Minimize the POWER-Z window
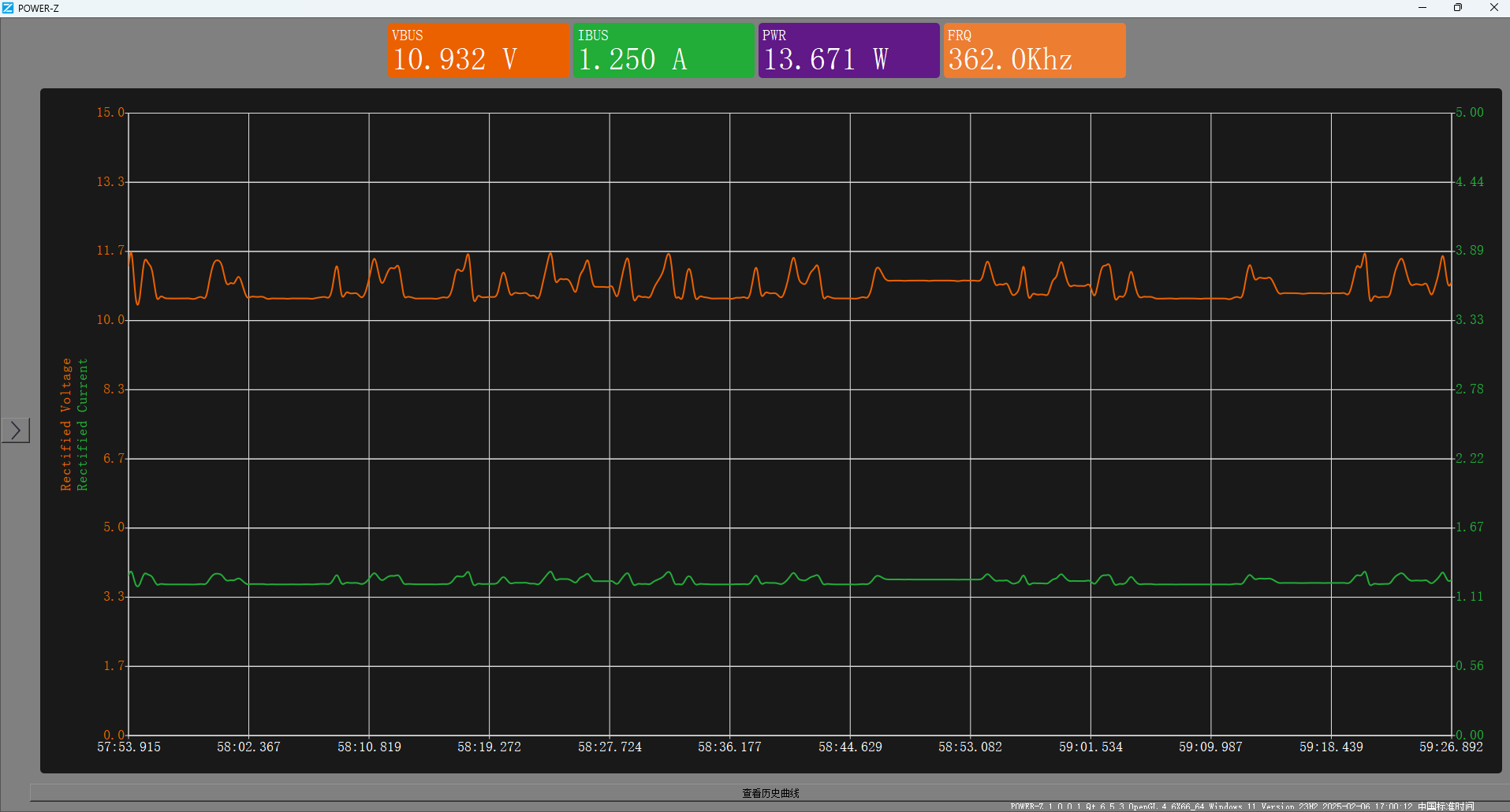 coord(1422,8)
